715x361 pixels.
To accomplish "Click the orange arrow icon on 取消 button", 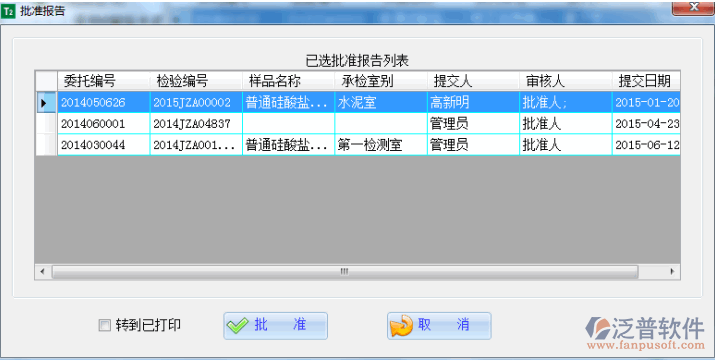I will click(x=402, y=326).
